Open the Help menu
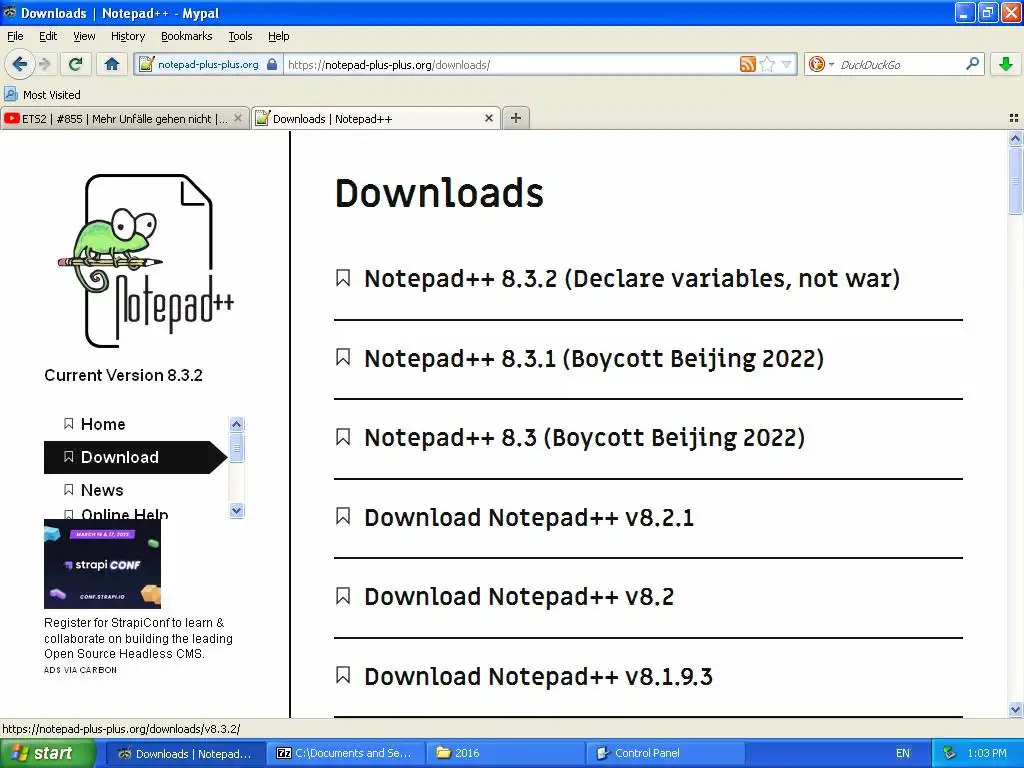Image resolution: width=1024 pixels, height=768 pixels. (x=278, y=36)
